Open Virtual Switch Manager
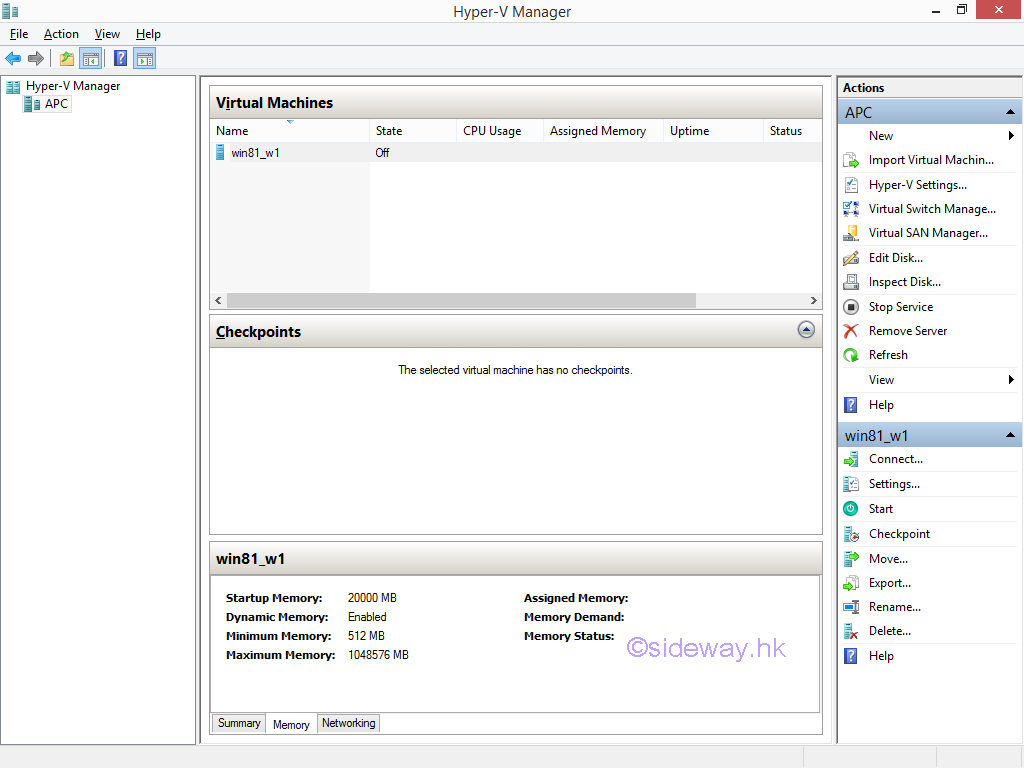Viewport: 1024px width, 768px height. (931, 209)
